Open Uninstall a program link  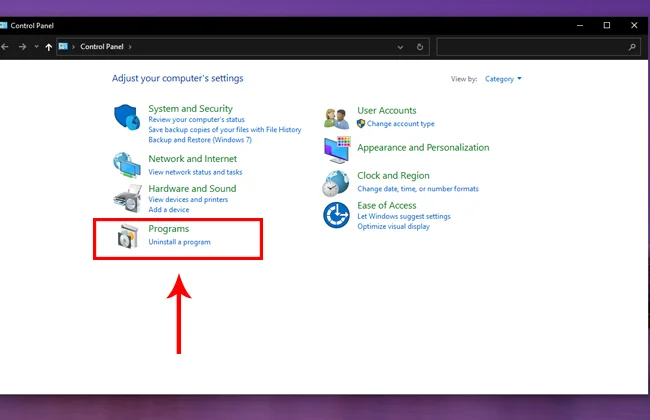point(179,242)
